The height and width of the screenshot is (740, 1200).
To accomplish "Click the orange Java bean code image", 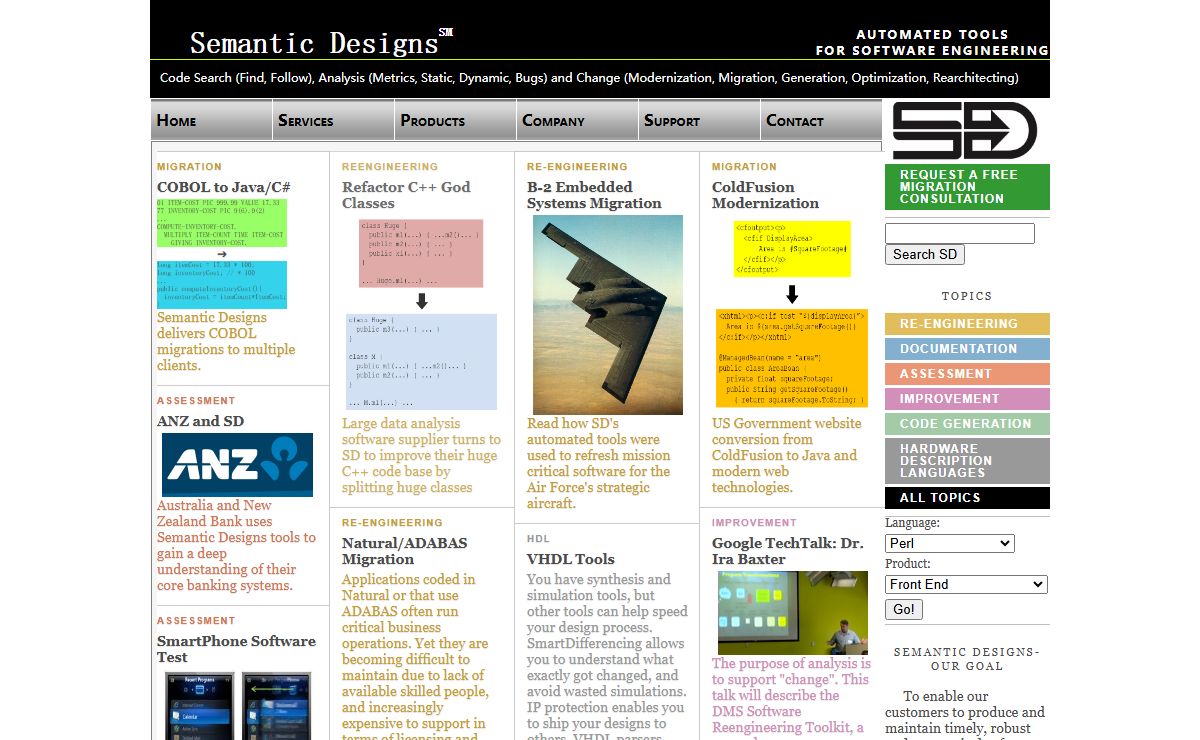I will point(792,358).
